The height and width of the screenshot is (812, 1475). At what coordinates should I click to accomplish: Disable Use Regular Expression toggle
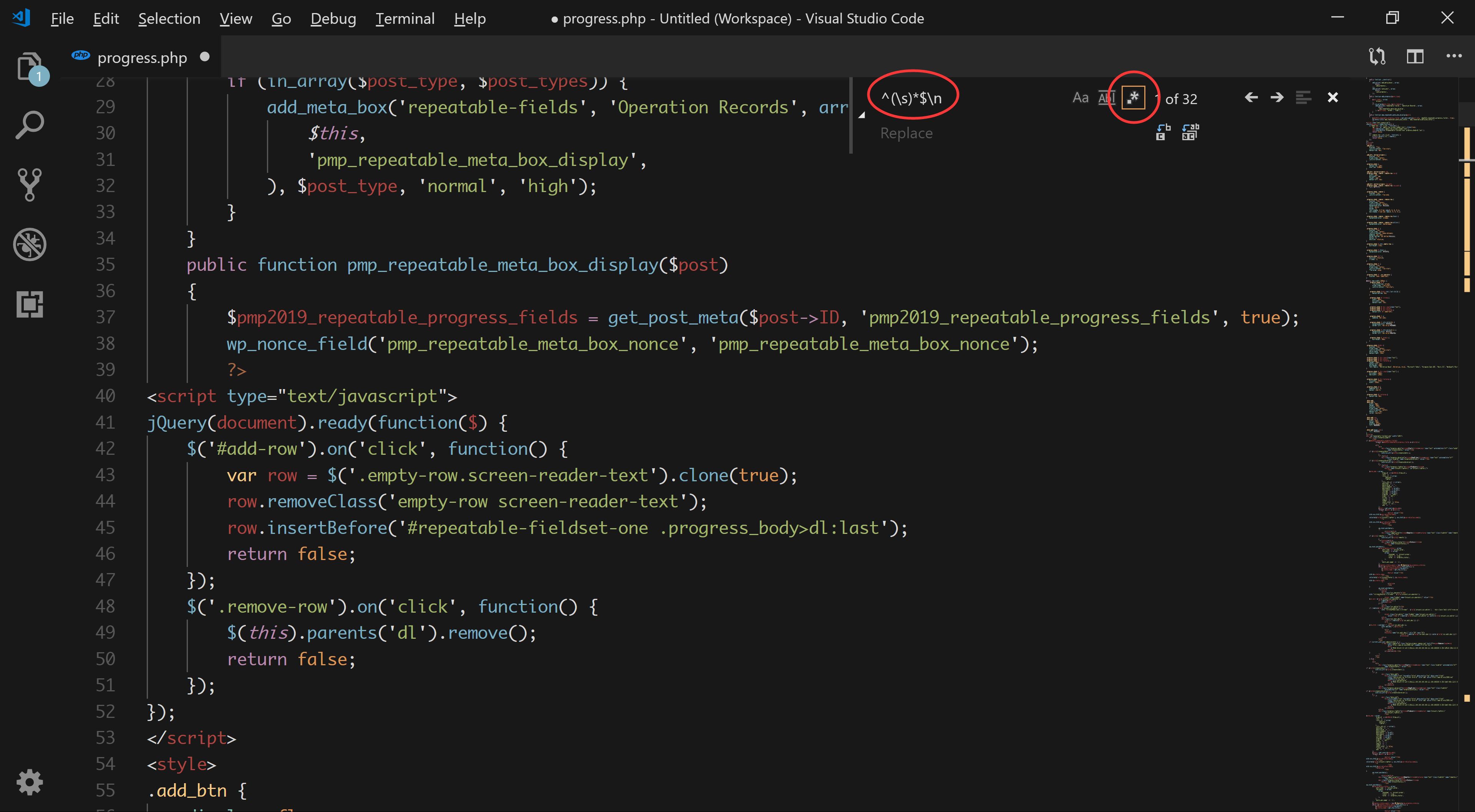pyautogui.click(x=1133, y=98)
